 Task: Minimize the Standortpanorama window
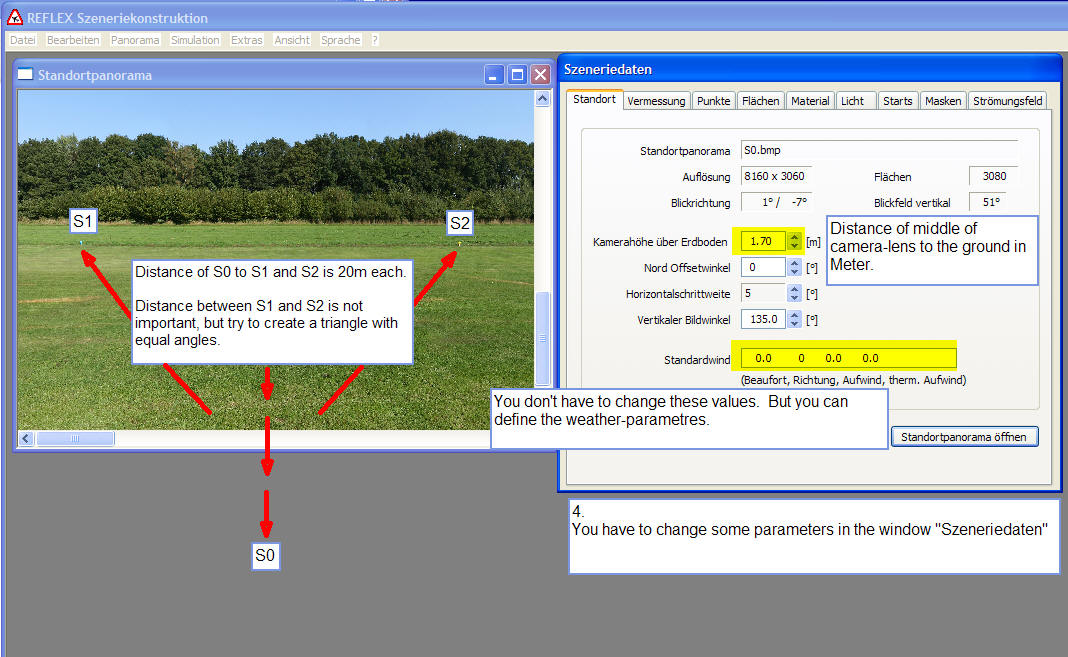point(494,74)
